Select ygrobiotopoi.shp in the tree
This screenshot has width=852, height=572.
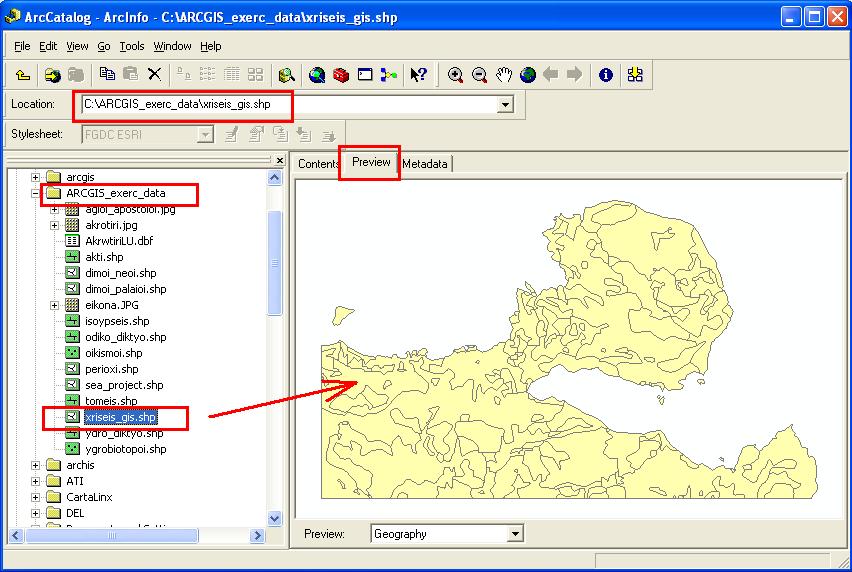tap(126, 449)
